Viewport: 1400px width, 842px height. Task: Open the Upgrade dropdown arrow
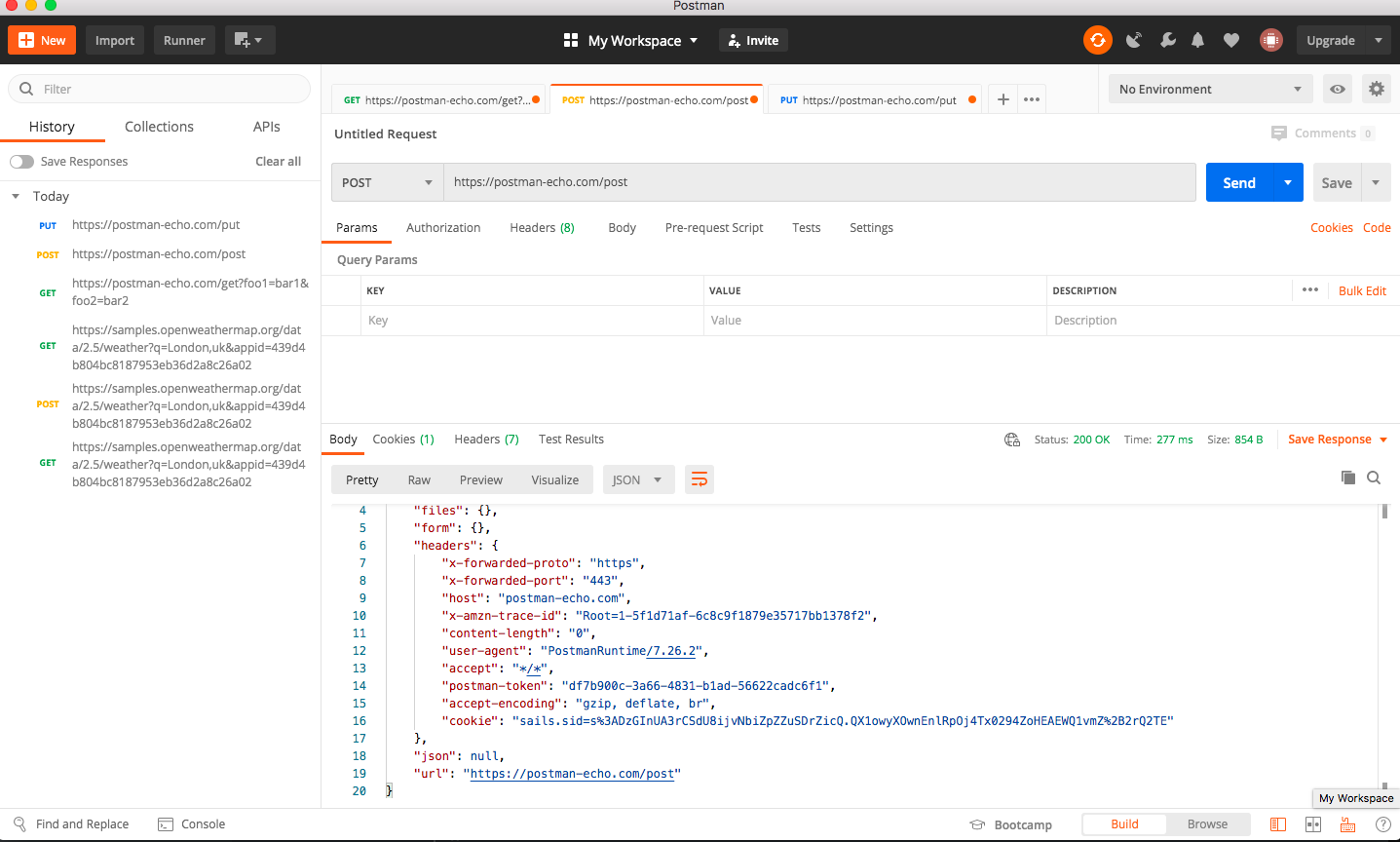(x=1379, y=40)
